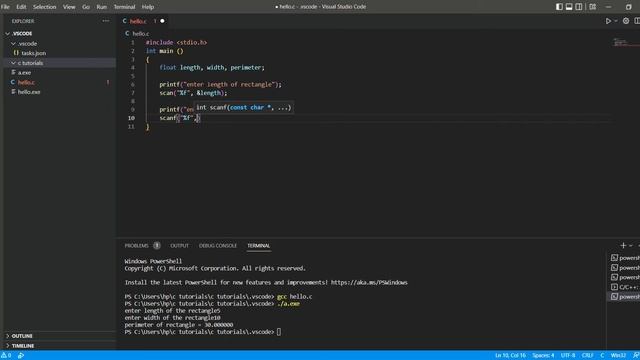The width and height of the screenshot is (640, 360).
Task: Select the second powershell terminal in the list
Action: point(624,267)
